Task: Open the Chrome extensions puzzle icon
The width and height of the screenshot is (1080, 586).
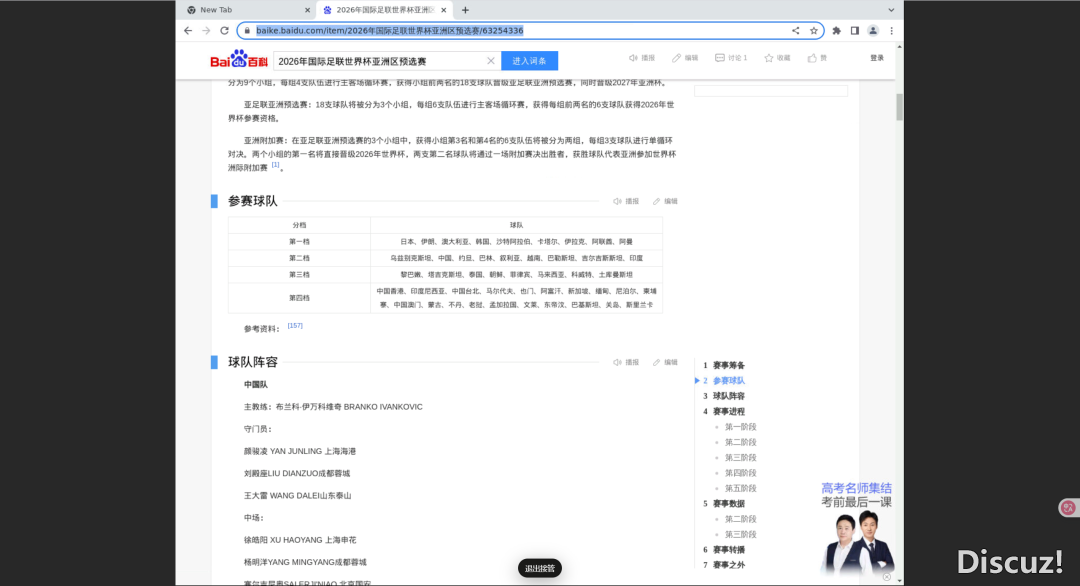Action: point(837,31)
